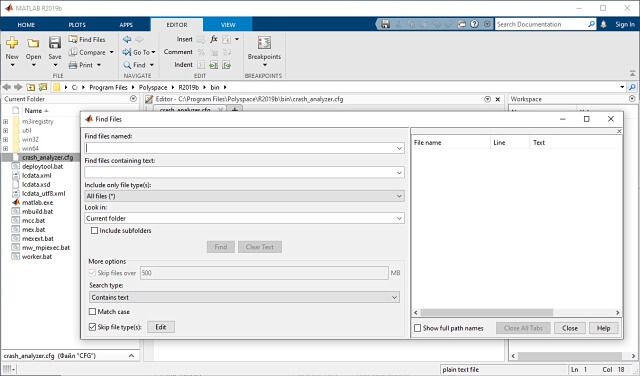
Task: Click Help button in Find Files
Action: coord(603,328)
